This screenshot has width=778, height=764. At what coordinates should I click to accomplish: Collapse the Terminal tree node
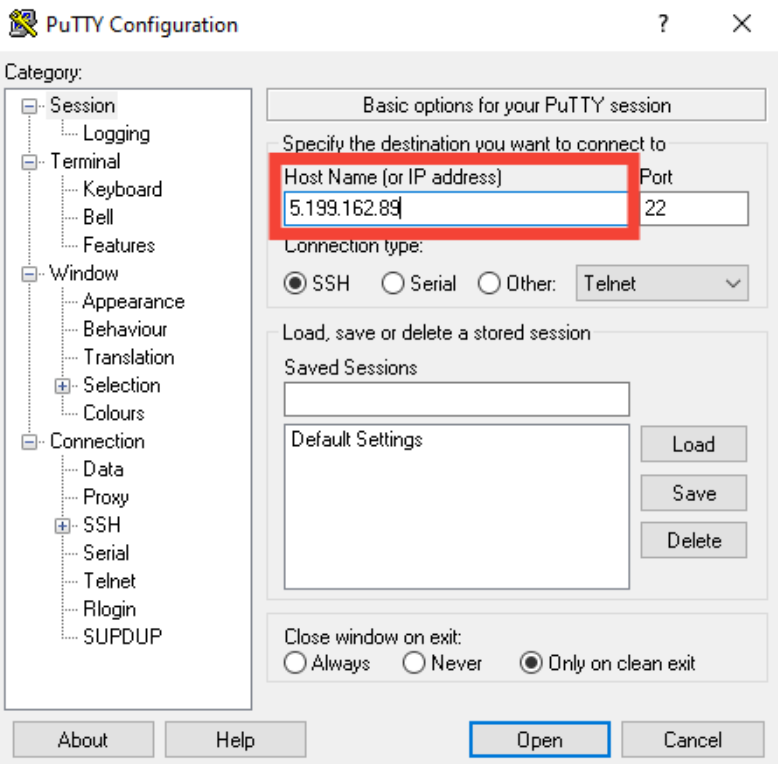click(31, 162)
